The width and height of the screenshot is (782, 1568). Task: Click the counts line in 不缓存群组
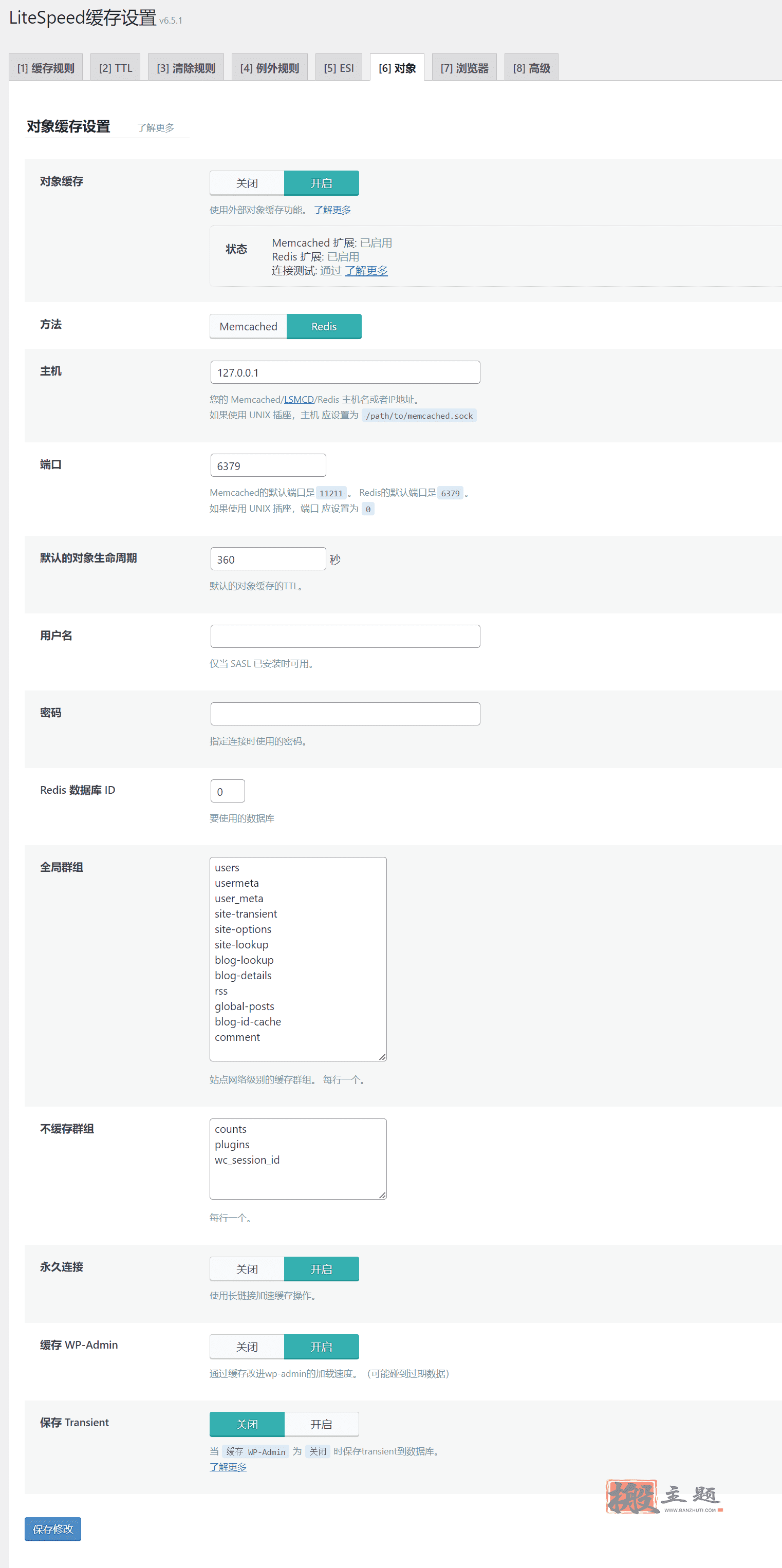pyautogui.click(x=231, y=1130)
